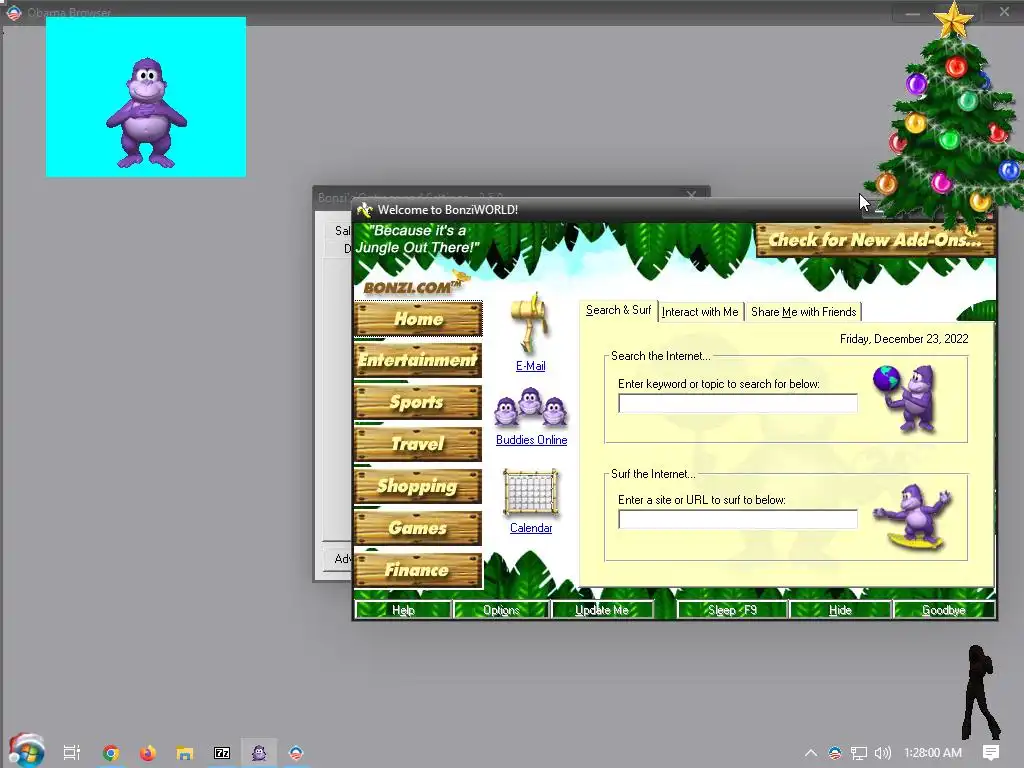Close the Bonzi options window behind
Viewport: 1024px width, 768px height.
point(692,195)
